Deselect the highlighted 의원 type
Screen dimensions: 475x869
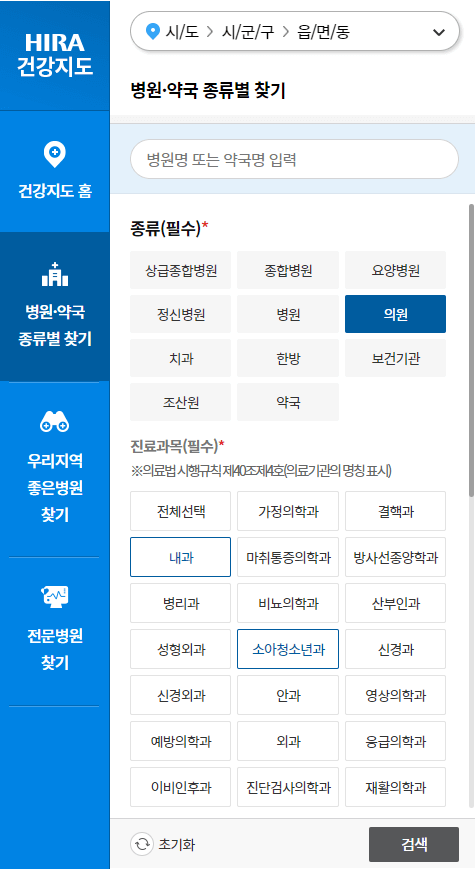click(x=395, y=314)
